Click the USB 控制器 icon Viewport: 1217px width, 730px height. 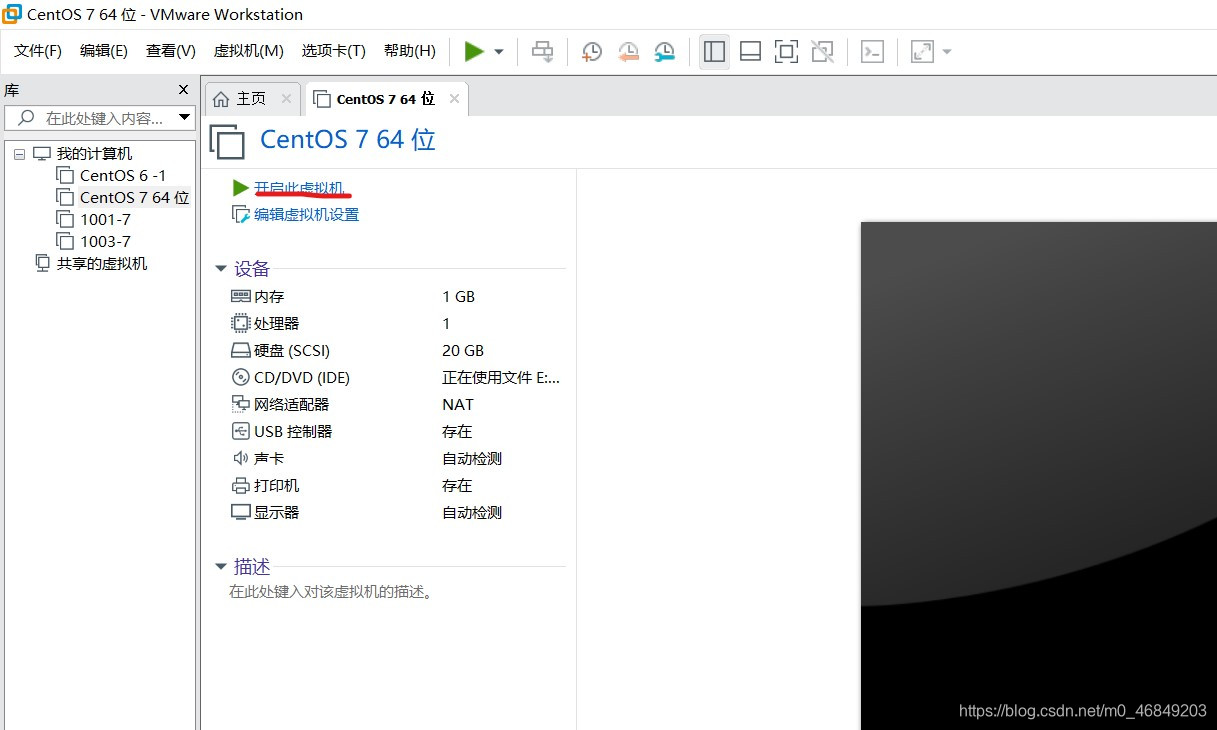pos(240,431)
